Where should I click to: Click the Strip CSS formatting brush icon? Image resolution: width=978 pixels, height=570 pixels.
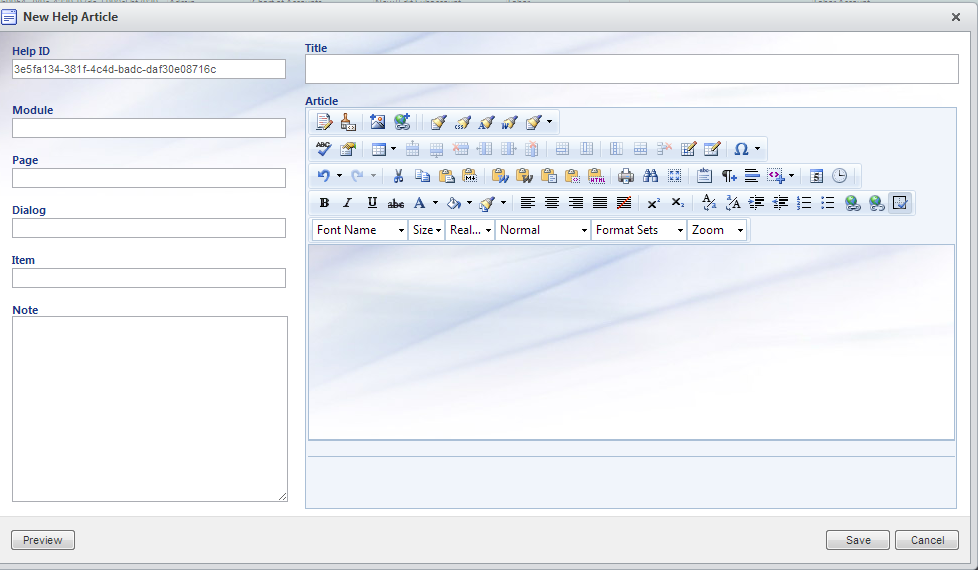point(463,122)
